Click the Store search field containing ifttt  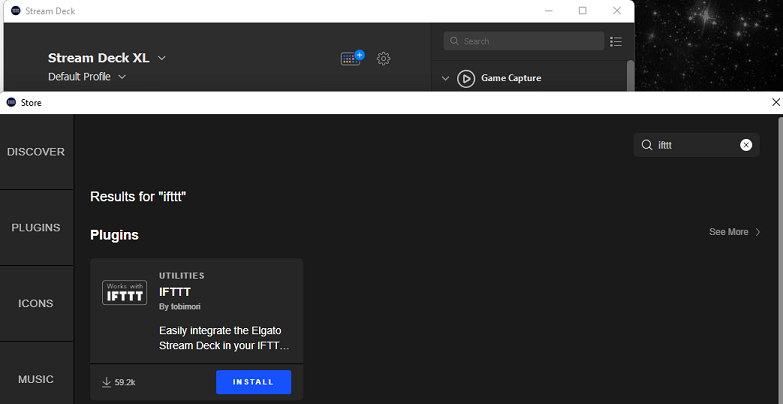[696, 145]
